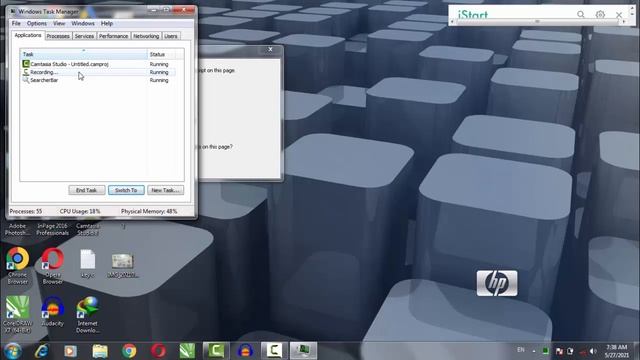Select the Applications tab
640x360 pixels.
[28, 35]
